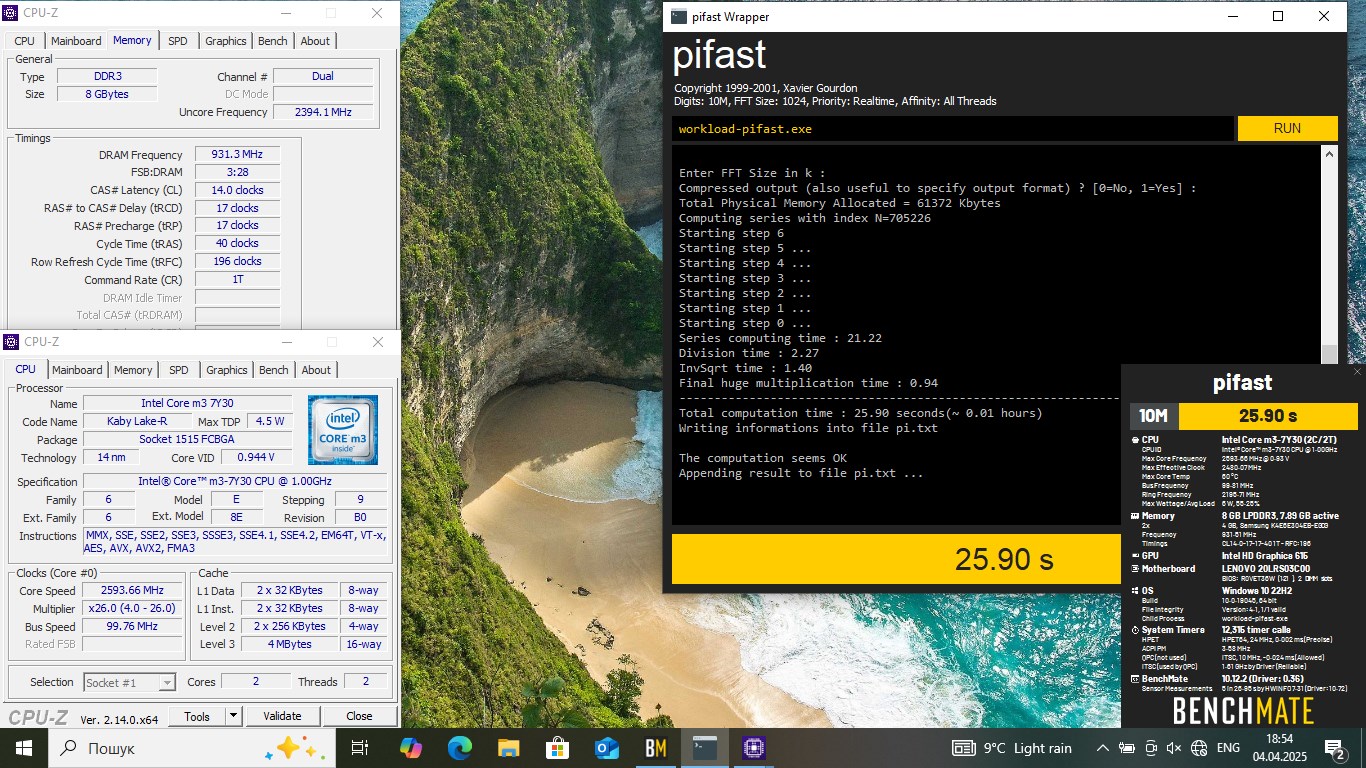Click the Level 3 cache value 4 MBytes
1366x768 pixels.
[x=289, y=645]
